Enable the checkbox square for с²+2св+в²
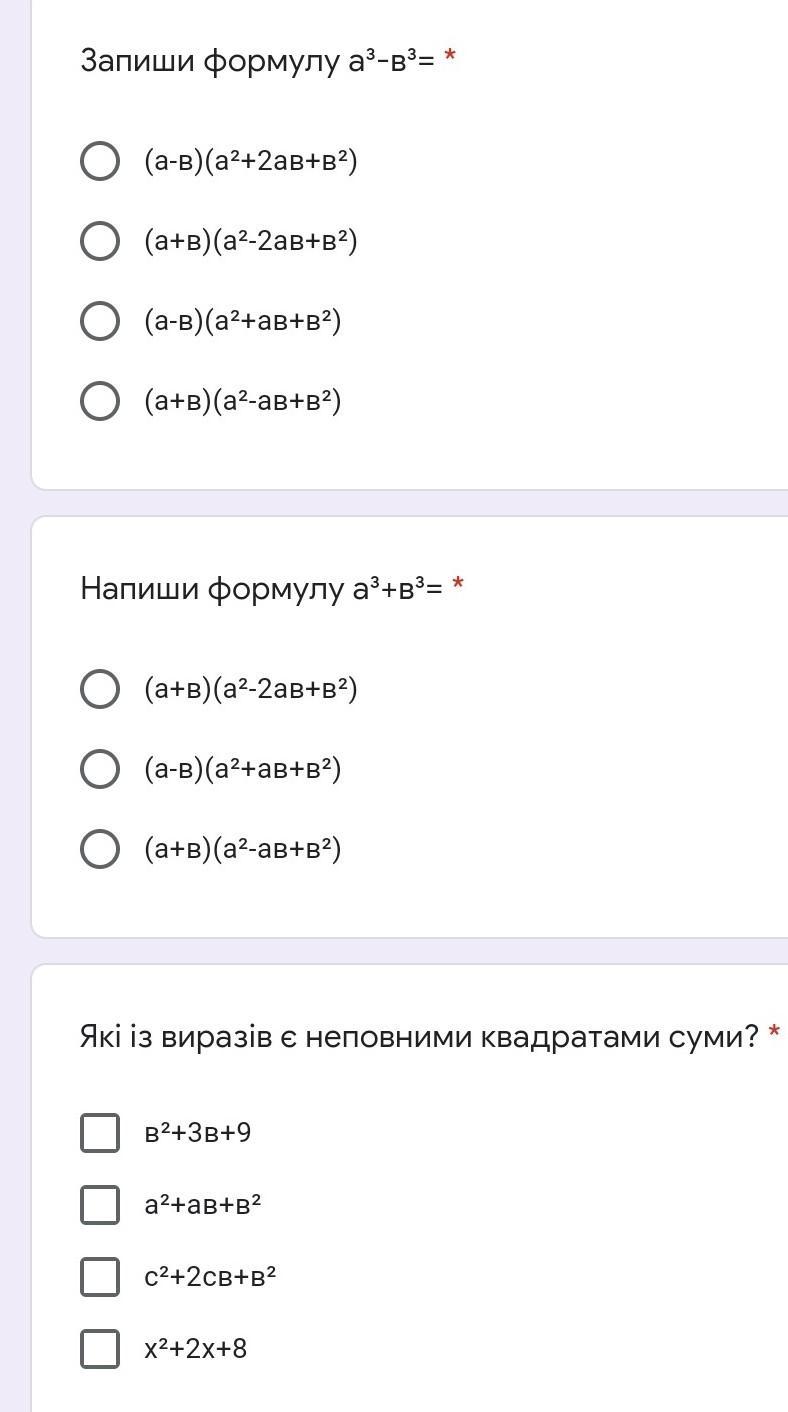This screenshot has width=788, height=1412. point(100,1277)
